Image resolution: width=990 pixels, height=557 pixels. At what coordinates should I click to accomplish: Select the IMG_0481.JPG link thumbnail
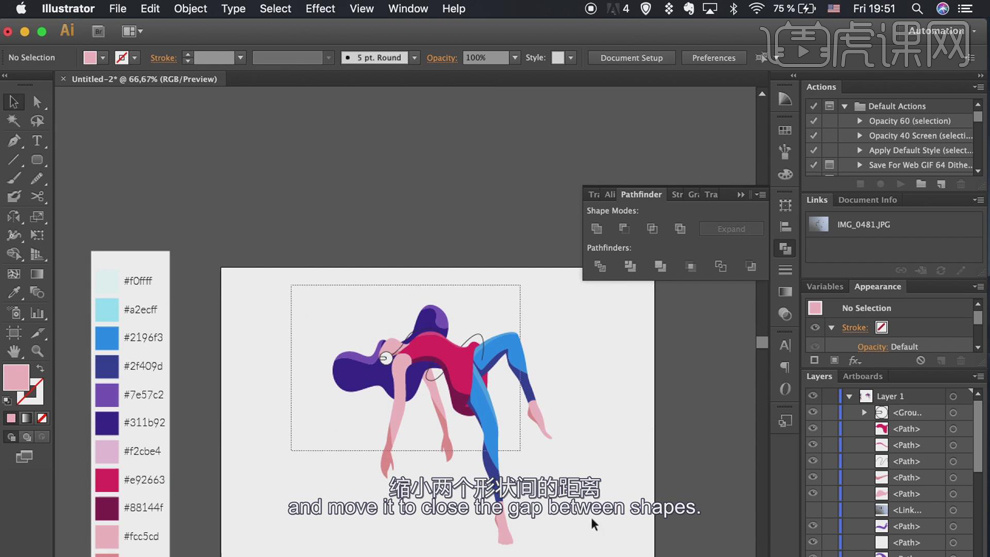818,225
